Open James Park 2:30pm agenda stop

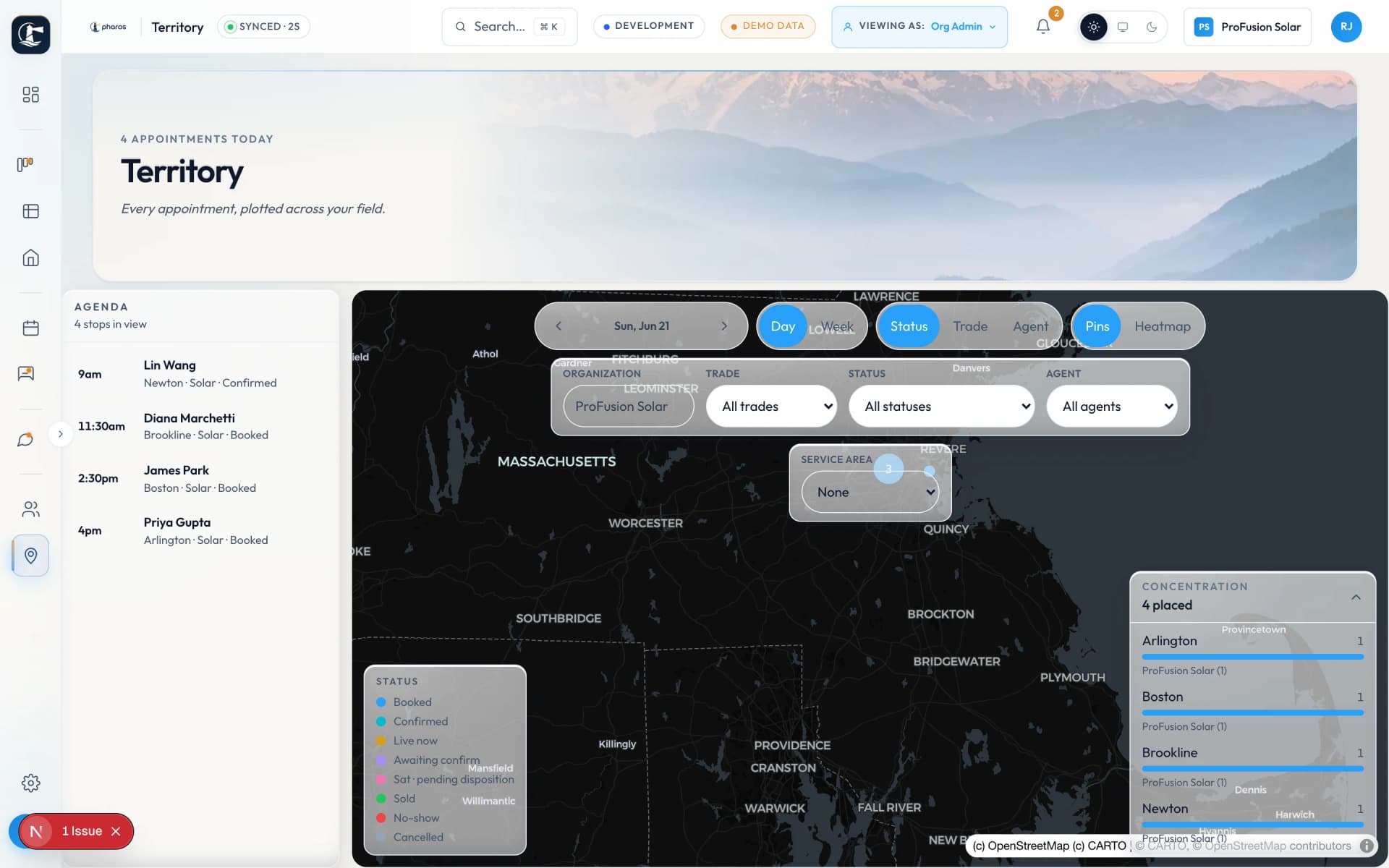click(x=200, y=479)
